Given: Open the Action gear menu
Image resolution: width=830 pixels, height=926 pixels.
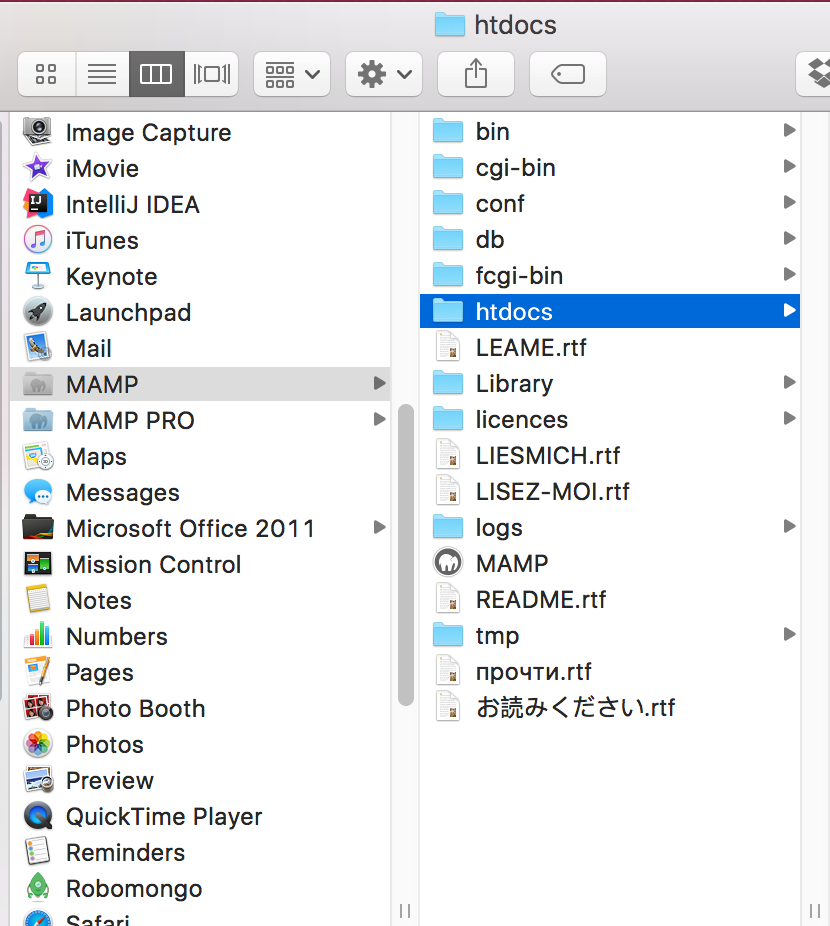Looking at the screenshot, I should 384,74.
